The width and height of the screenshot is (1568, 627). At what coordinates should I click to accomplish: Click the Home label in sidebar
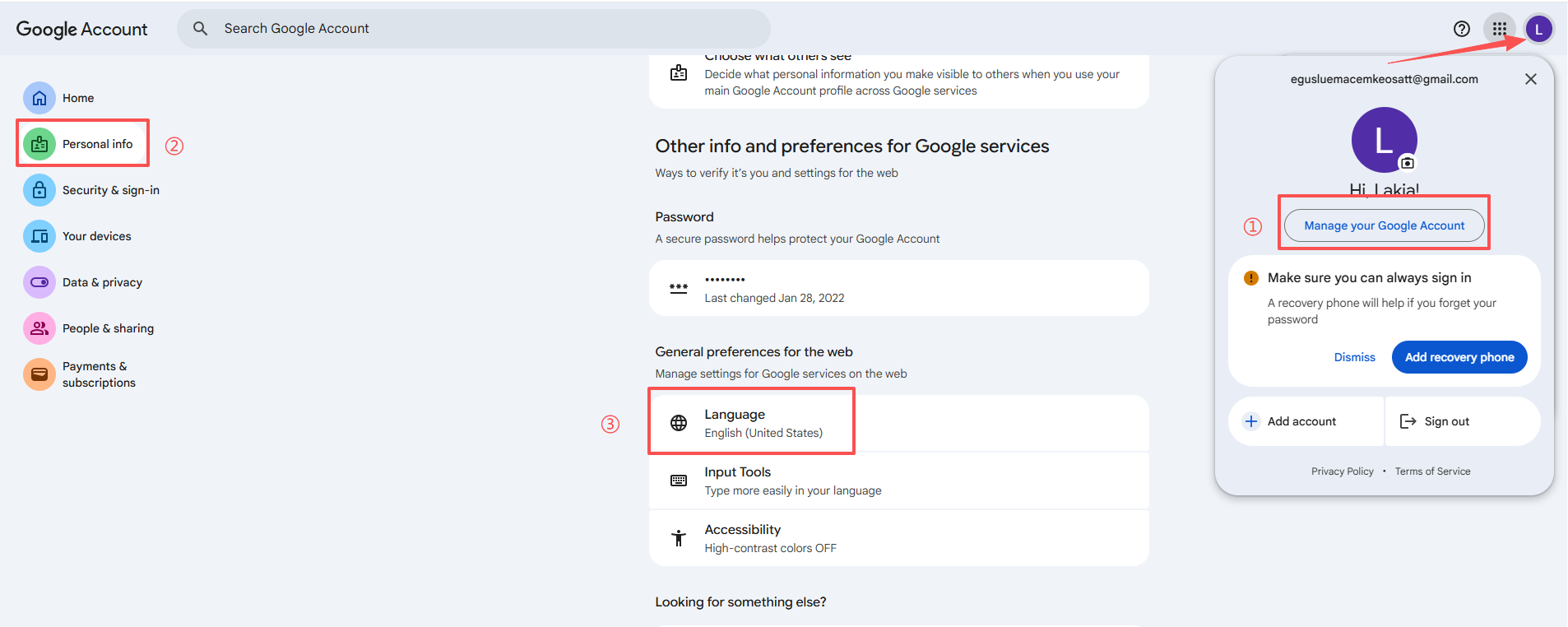(x=78, y=98)
